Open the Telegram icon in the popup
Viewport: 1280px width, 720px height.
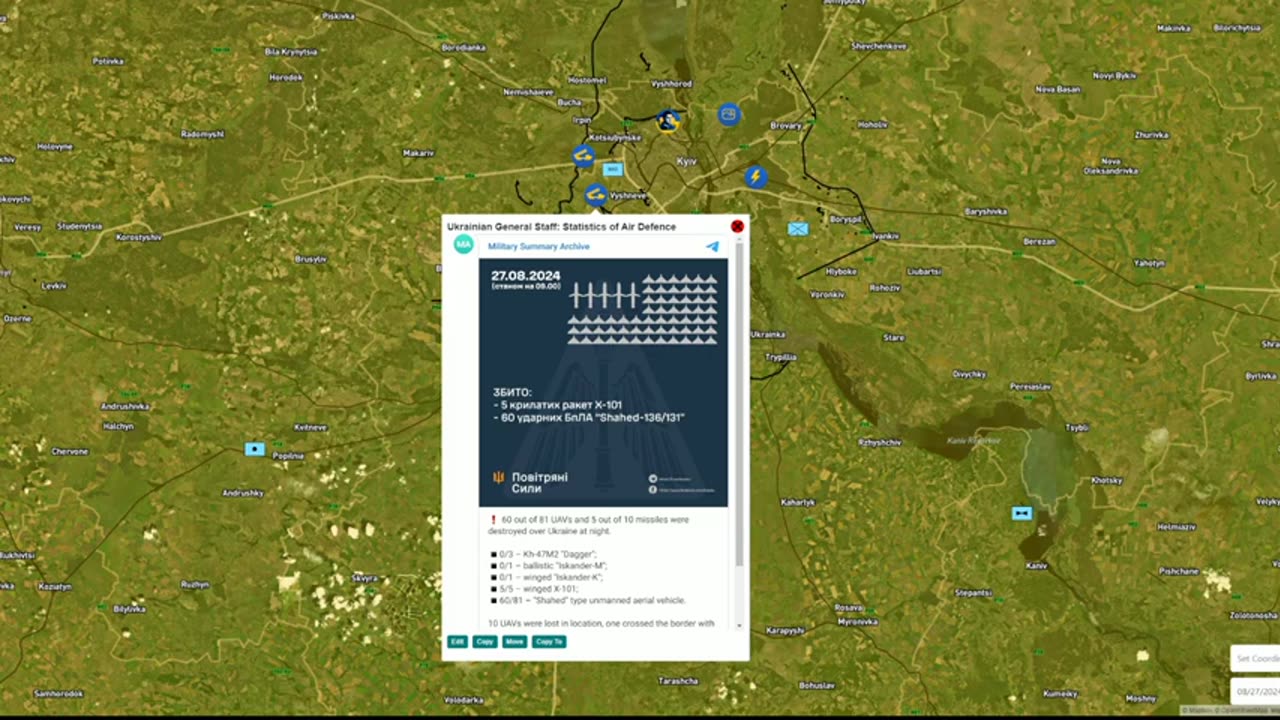pyautogui.click(x=713, y=246)
